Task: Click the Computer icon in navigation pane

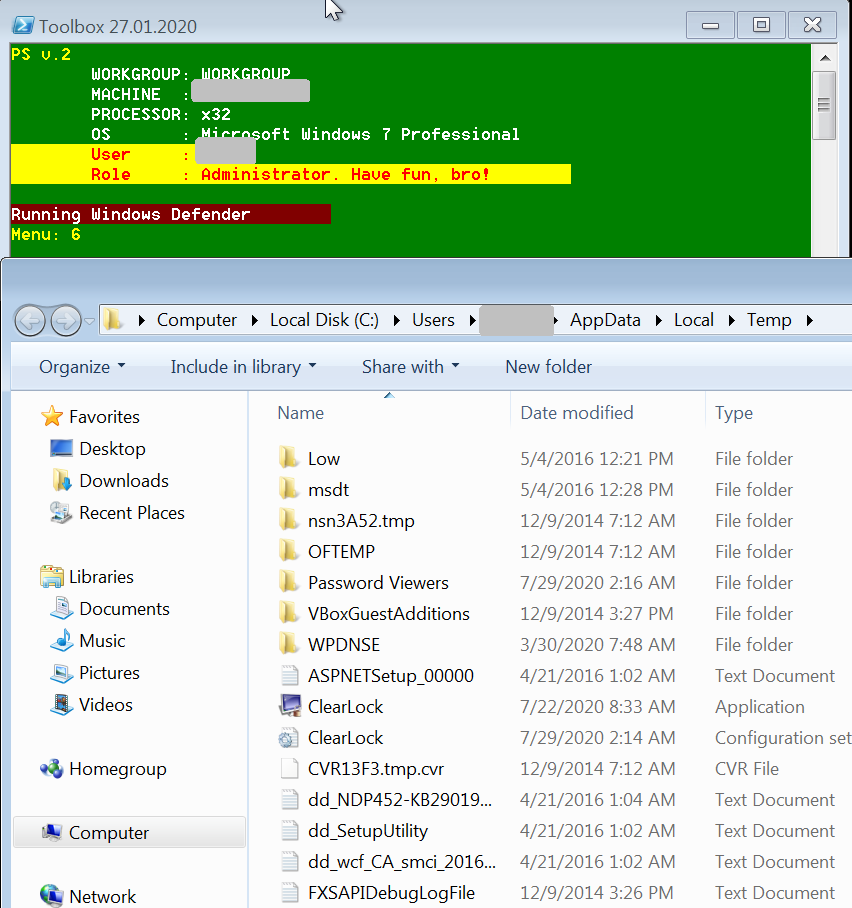Action: coord(52,833)
